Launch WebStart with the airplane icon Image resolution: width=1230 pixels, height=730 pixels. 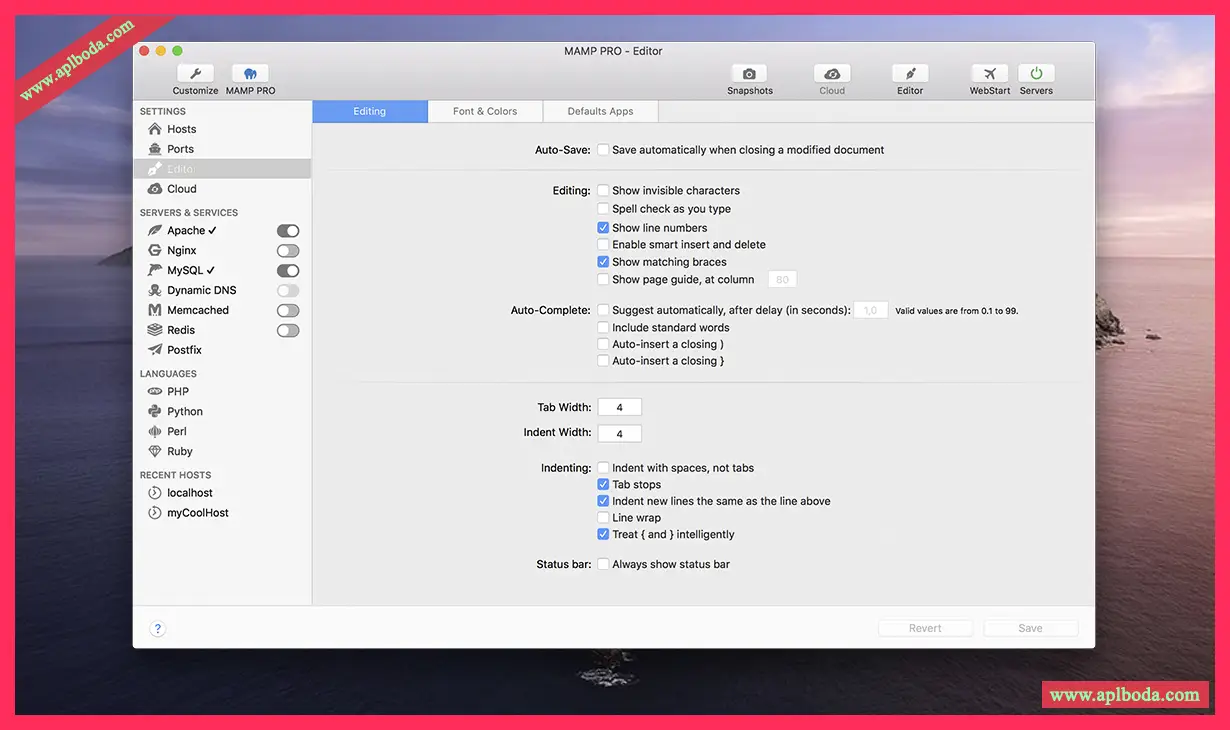tap(989, 74)
